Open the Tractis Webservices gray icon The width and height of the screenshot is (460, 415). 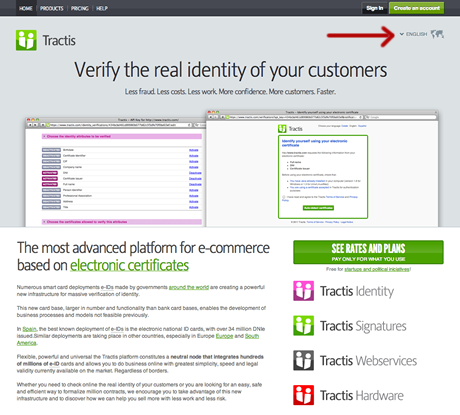303,360
